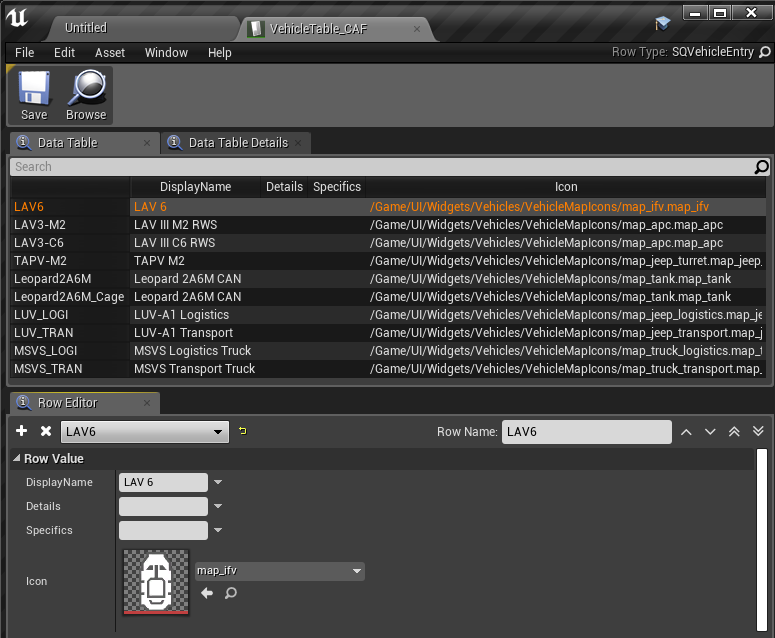Click the map_ifv icon thumbnail
This screenshot has height=638, width=775.
tap(155, 581)
